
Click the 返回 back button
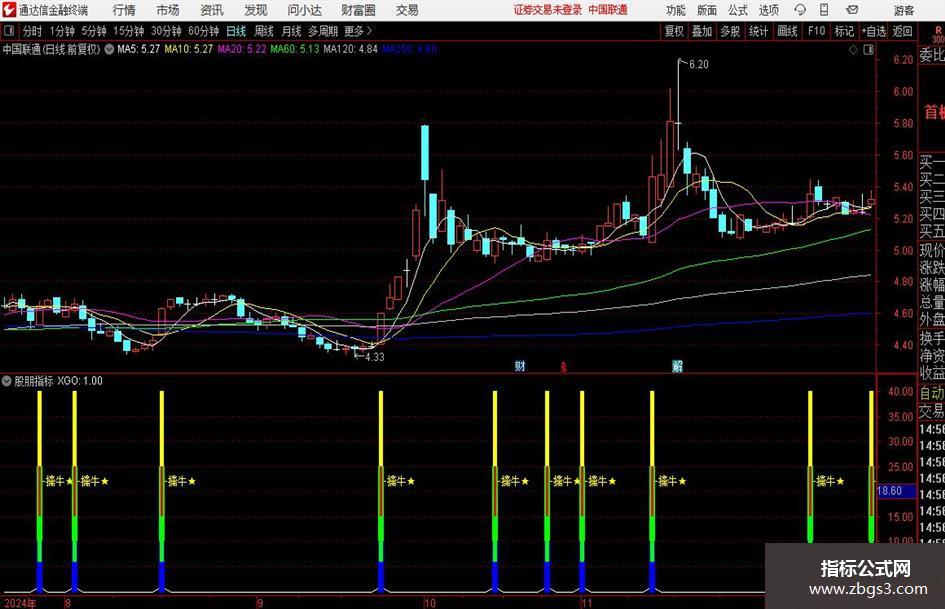tap(902, 31)
